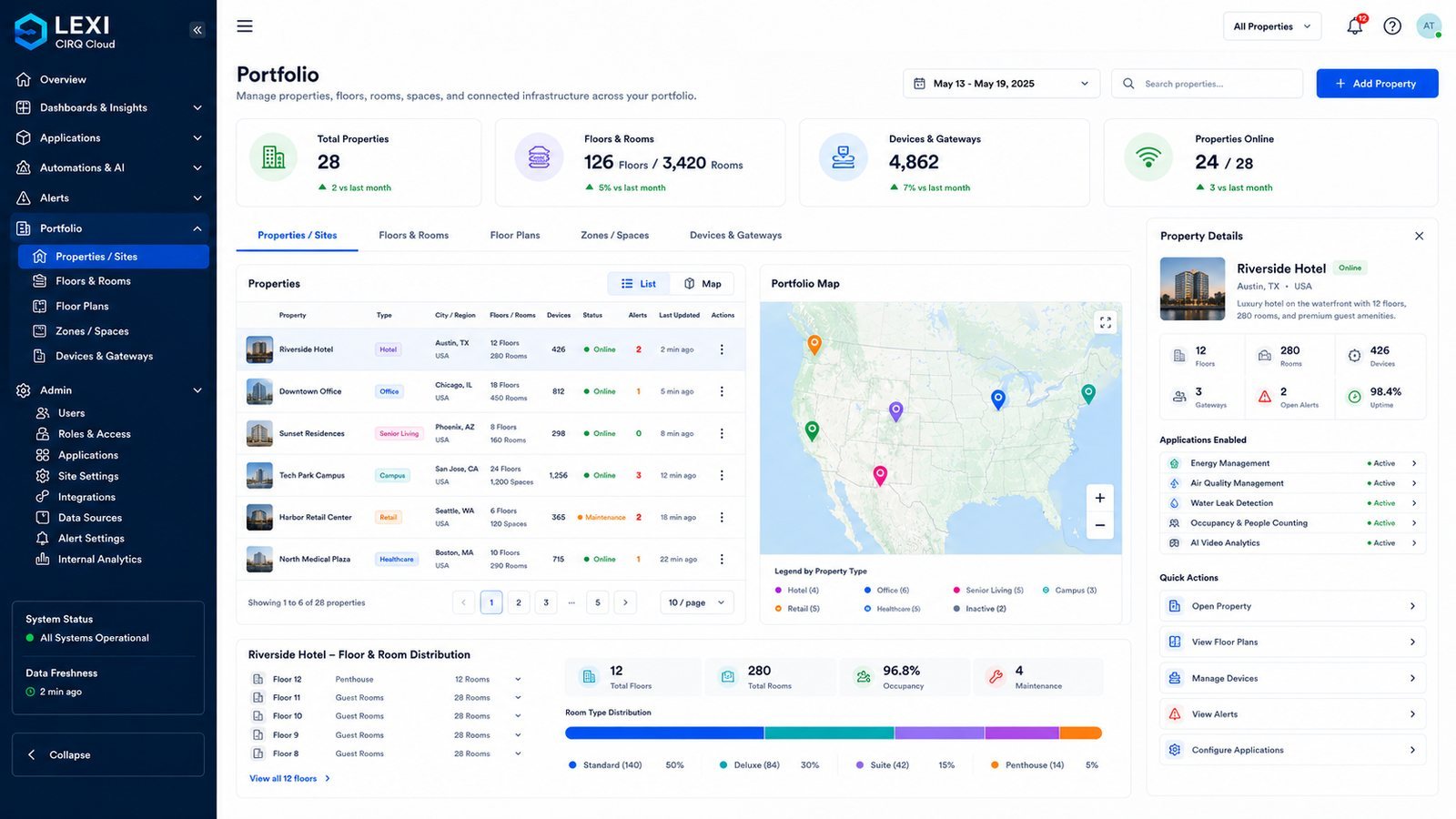Image resolution: width=1456 pixels, height=819 pixels.
Task: Collapse sidebar with double-chevron icon
Action: [197, 30]
